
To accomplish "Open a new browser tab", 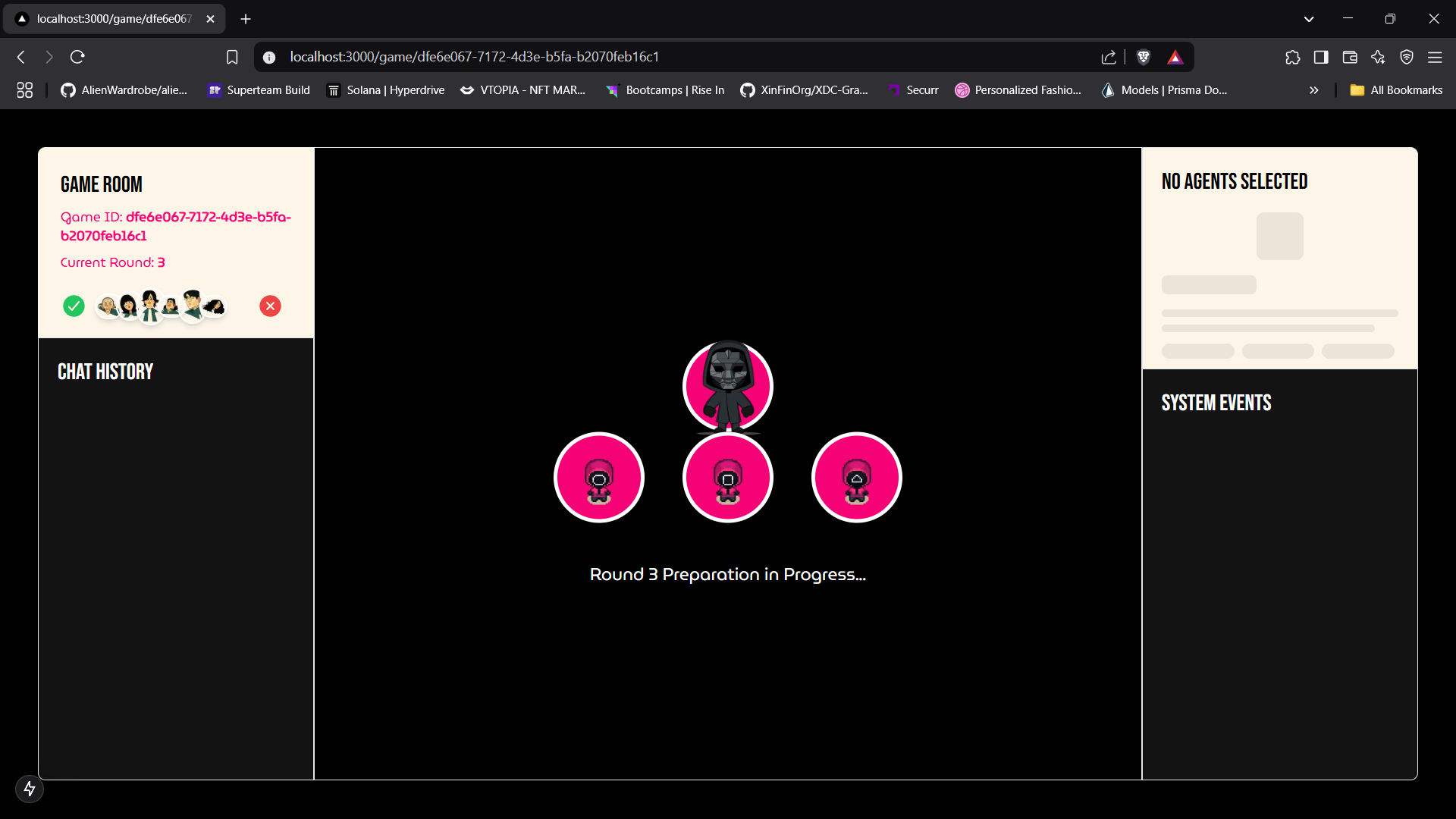I will coord(246,19).
